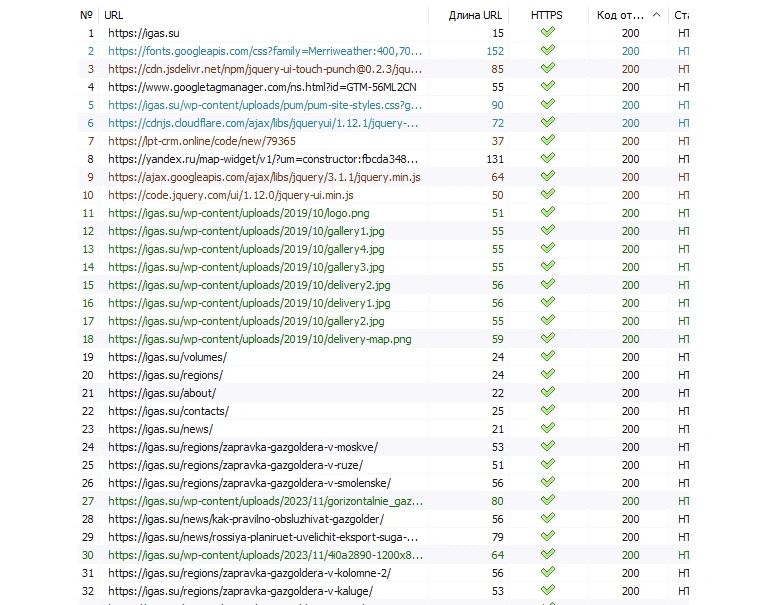Select URL length 59 in the delivery-map.png row

click(498, 339)
